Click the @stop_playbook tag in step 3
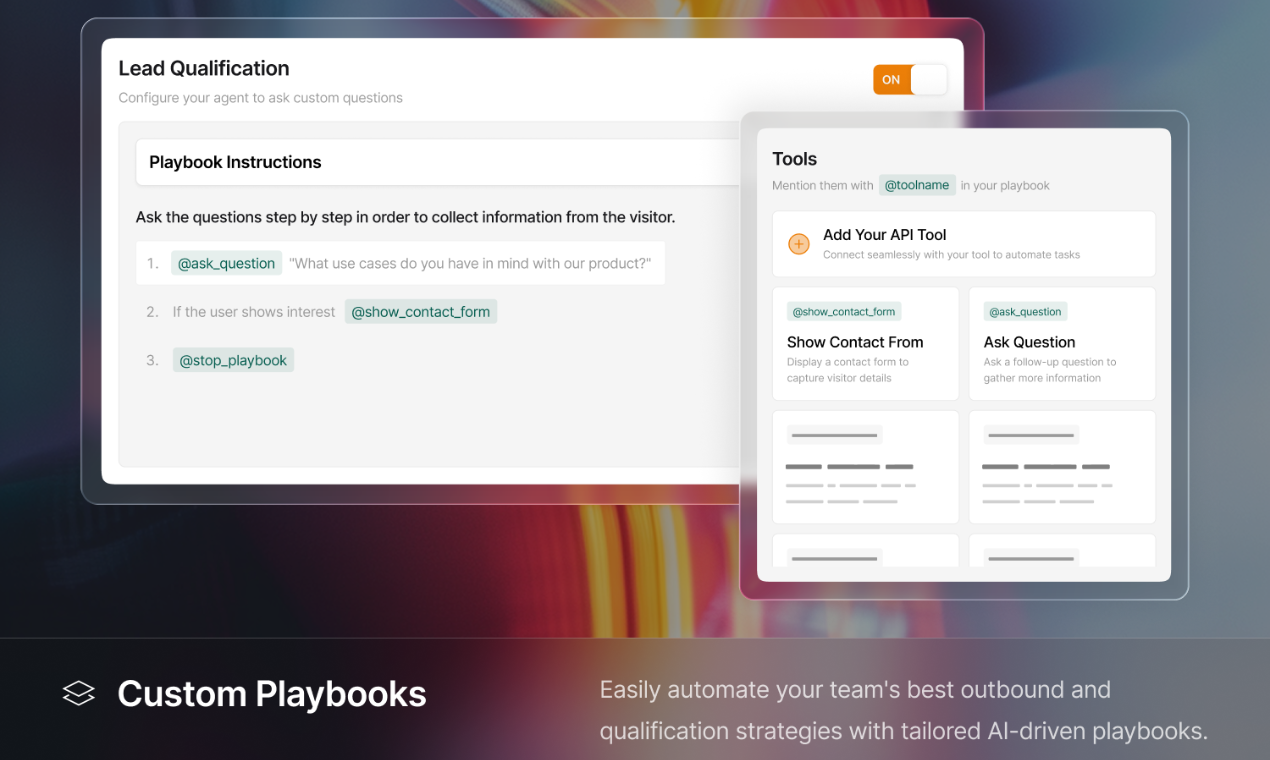Viewport: 1270px width, 760px height. tap(233, 360)
